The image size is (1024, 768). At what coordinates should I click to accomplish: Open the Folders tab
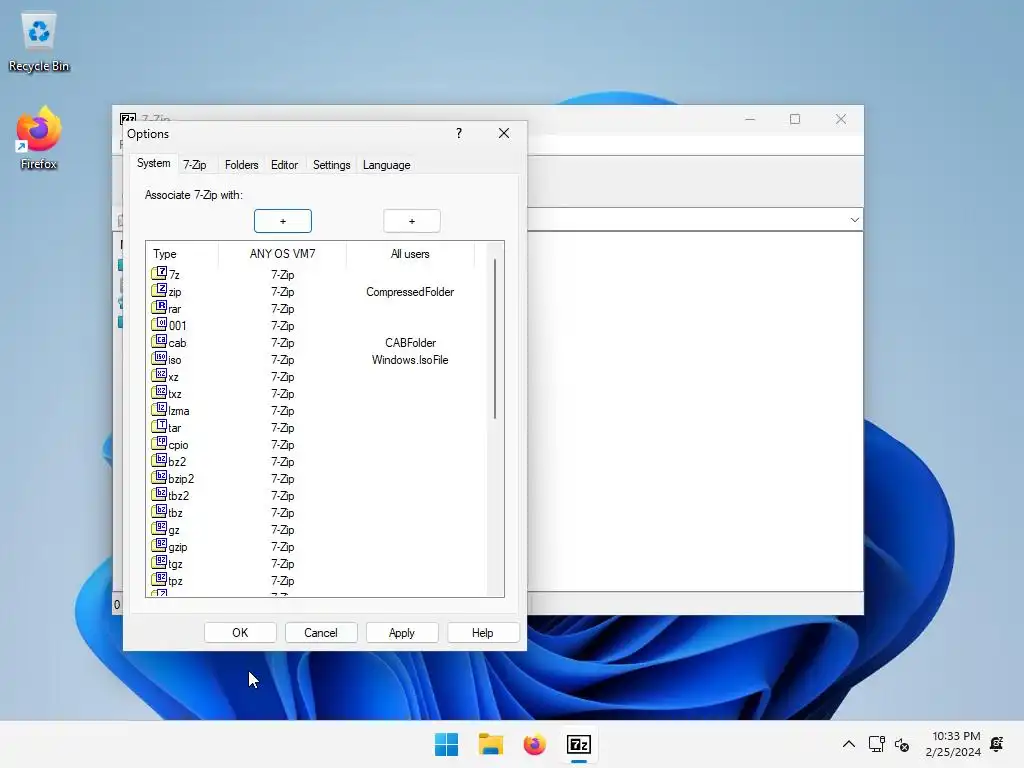242,165
